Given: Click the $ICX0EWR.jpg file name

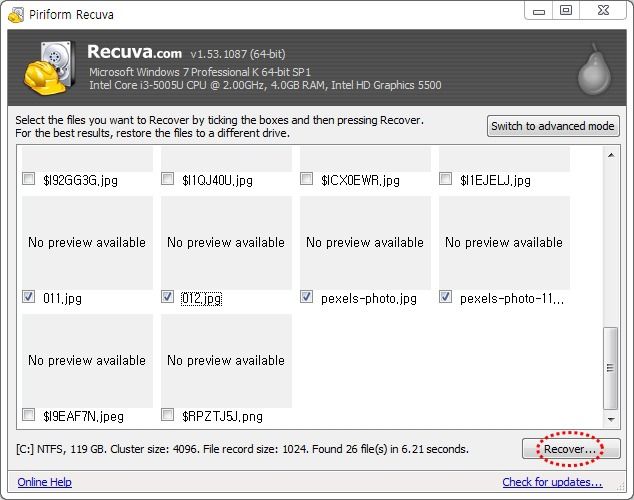Looking at the screenshot, I should (360, 180).
